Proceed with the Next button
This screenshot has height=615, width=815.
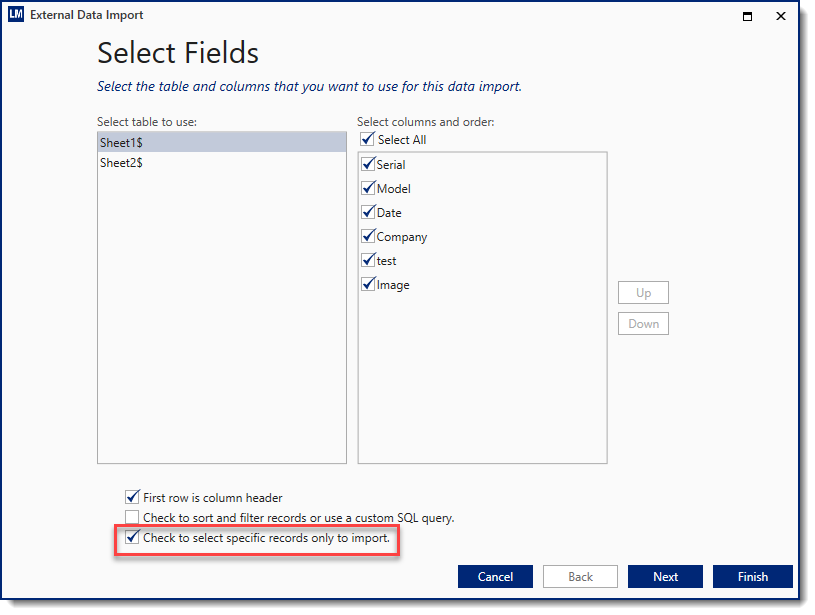click(x=665, y=577)
